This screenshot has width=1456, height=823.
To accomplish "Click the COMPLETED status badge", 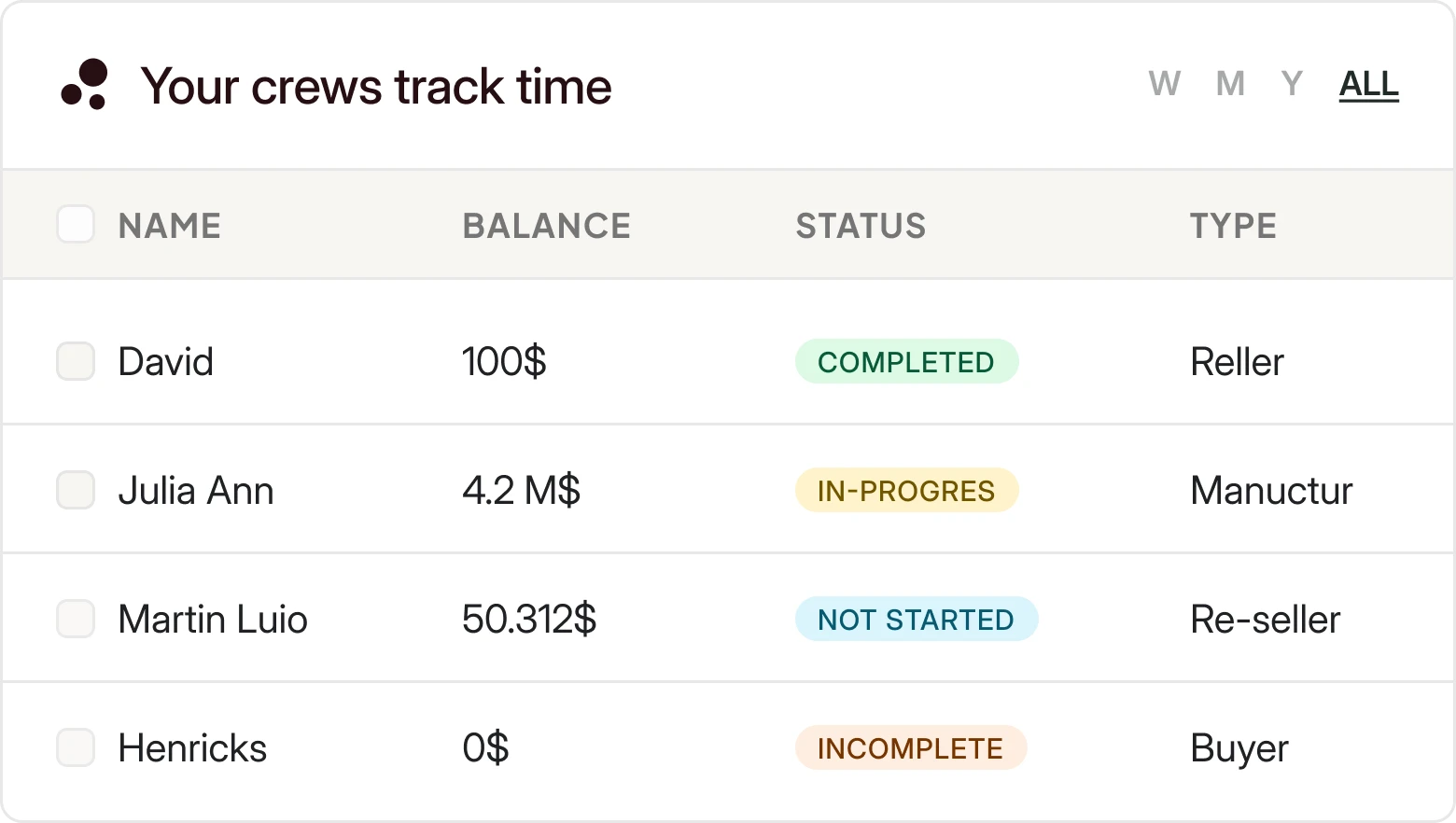I will [906, 362].
